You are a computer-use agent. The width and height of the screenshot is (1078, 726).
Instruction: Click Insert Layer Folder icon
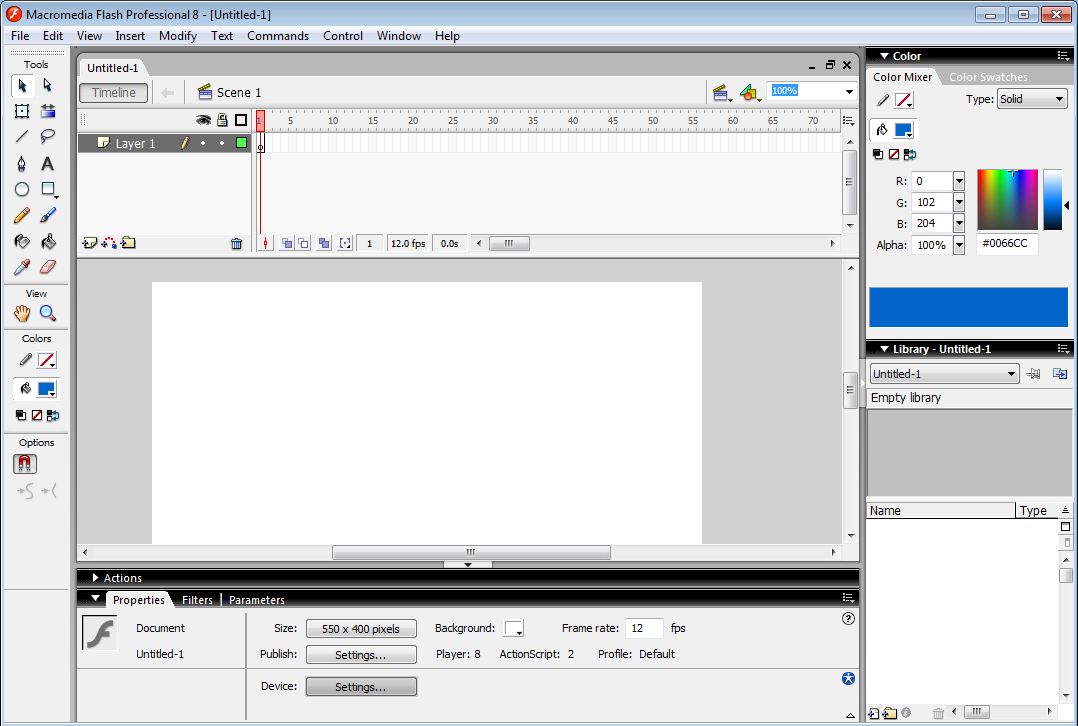(129, 243)
